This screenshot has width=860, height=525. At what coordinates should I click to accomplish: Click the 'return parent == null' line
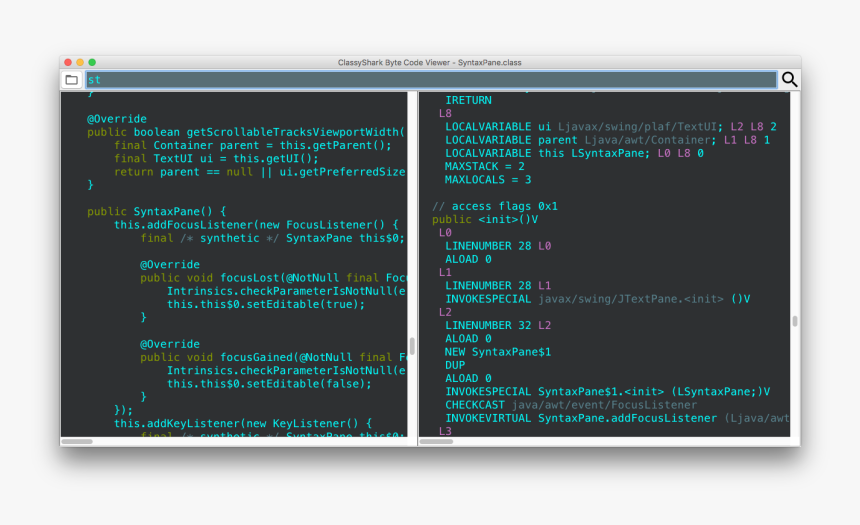259,172
